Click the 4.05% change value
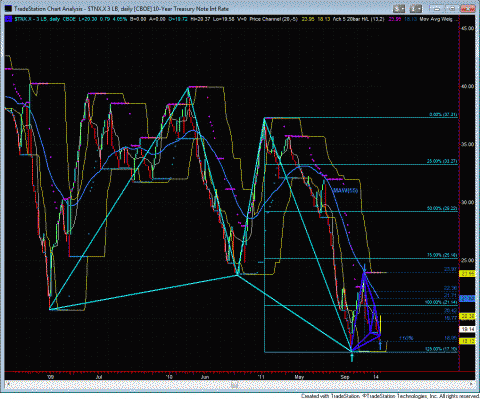480x399 pixels. 119,19
